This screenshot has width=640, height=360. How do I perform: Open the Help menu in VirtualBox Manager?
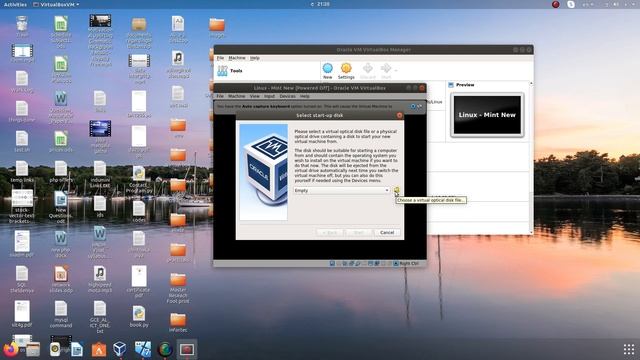tap(255, 58)
